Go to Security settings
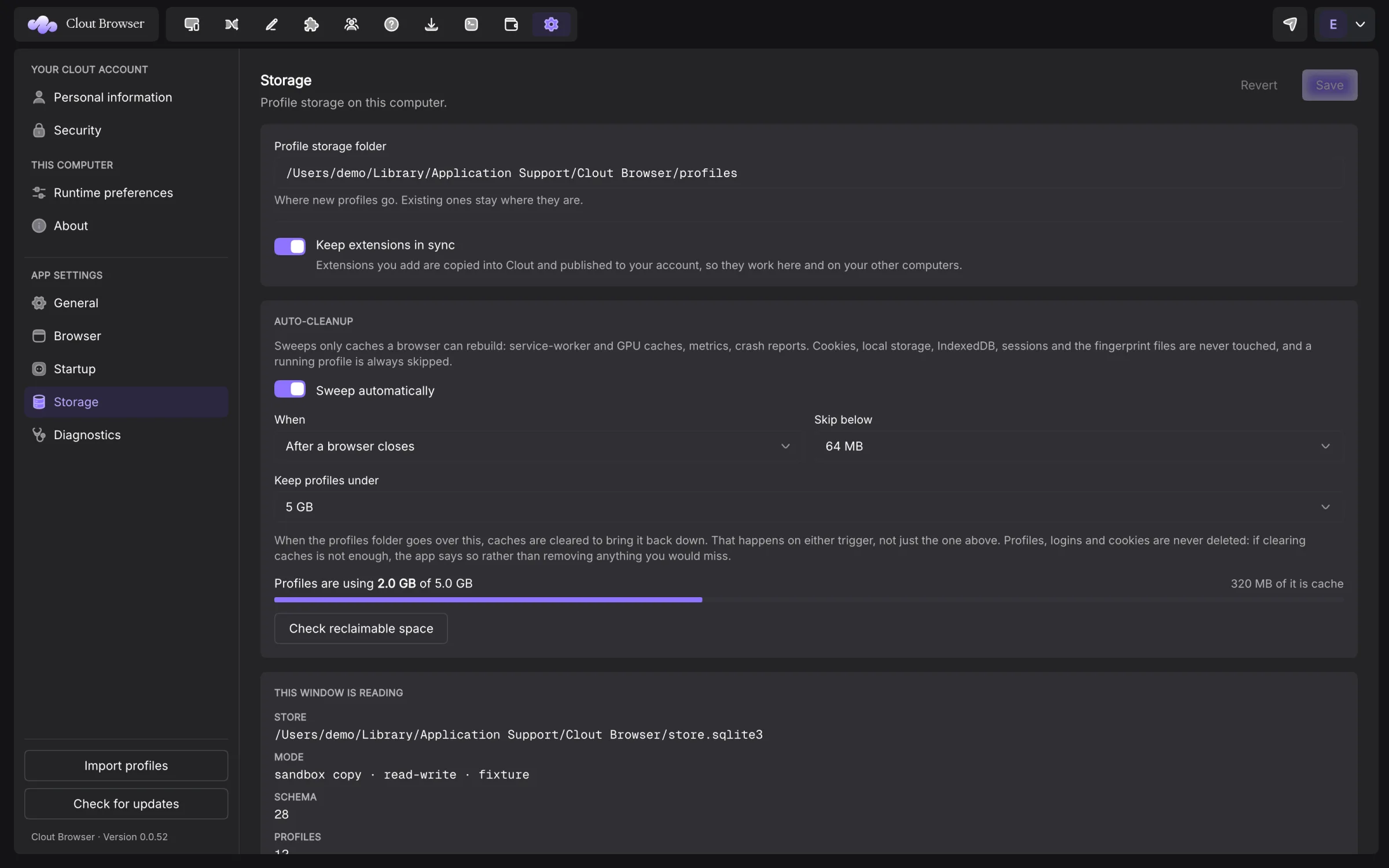This screenshot has width=1389, height=868. [126, 130]
